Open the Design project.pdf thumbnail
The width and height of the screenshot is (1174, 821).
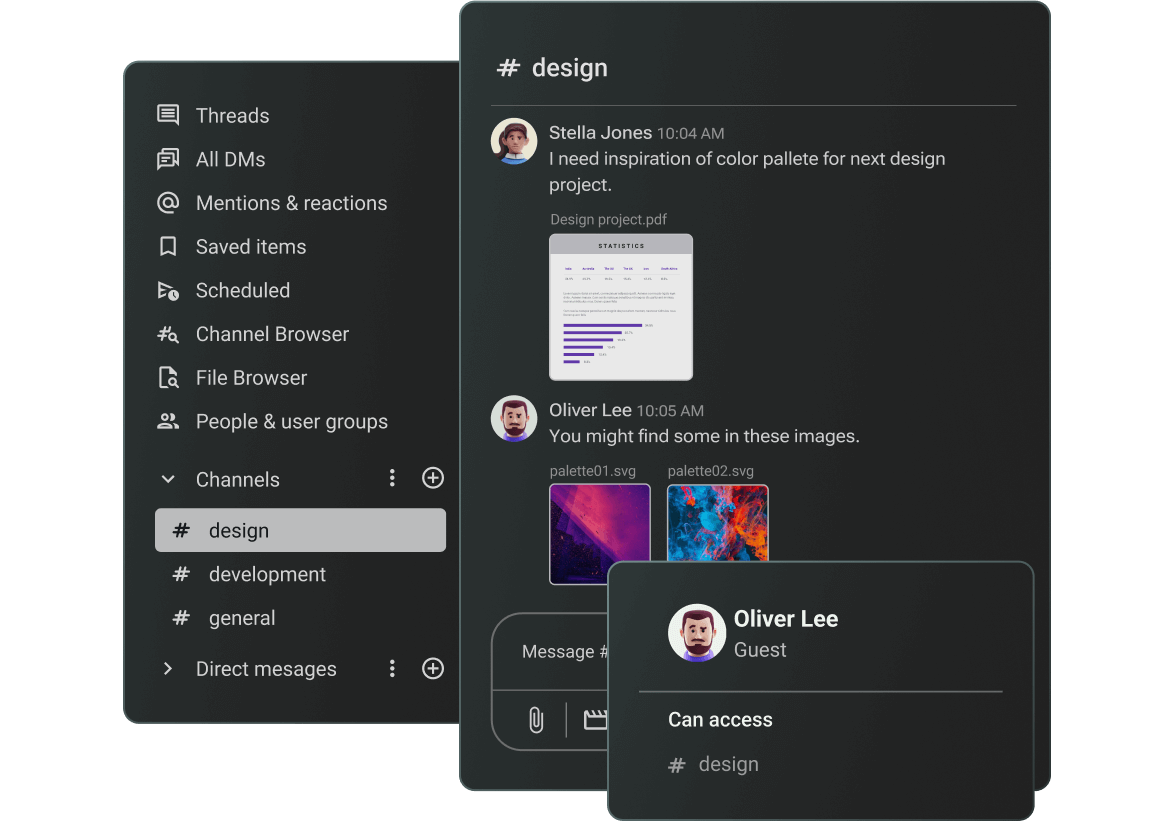[621, 307]
